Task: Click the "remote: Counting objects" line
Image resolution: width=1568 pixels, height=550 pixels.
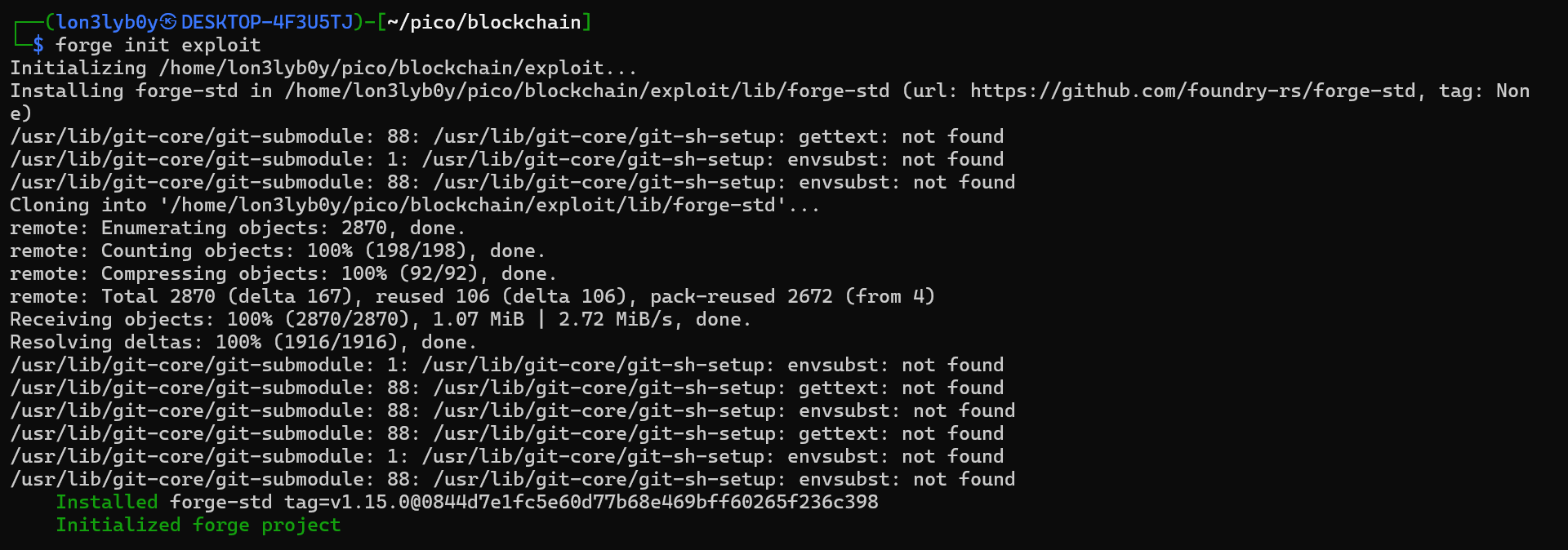Action: (277, 251)
